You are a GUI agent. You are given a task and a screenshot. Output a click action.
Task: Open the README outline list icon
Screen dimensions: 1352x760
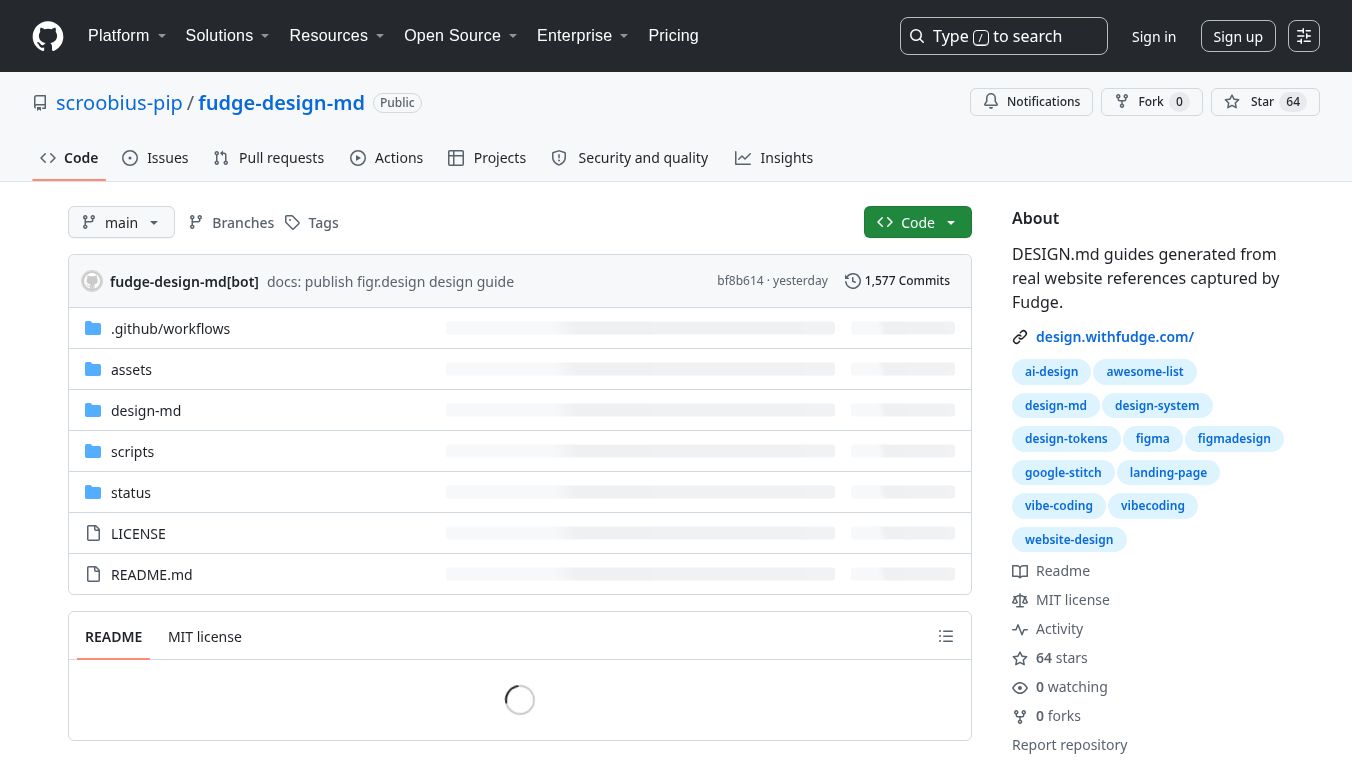tap(946, 636)
